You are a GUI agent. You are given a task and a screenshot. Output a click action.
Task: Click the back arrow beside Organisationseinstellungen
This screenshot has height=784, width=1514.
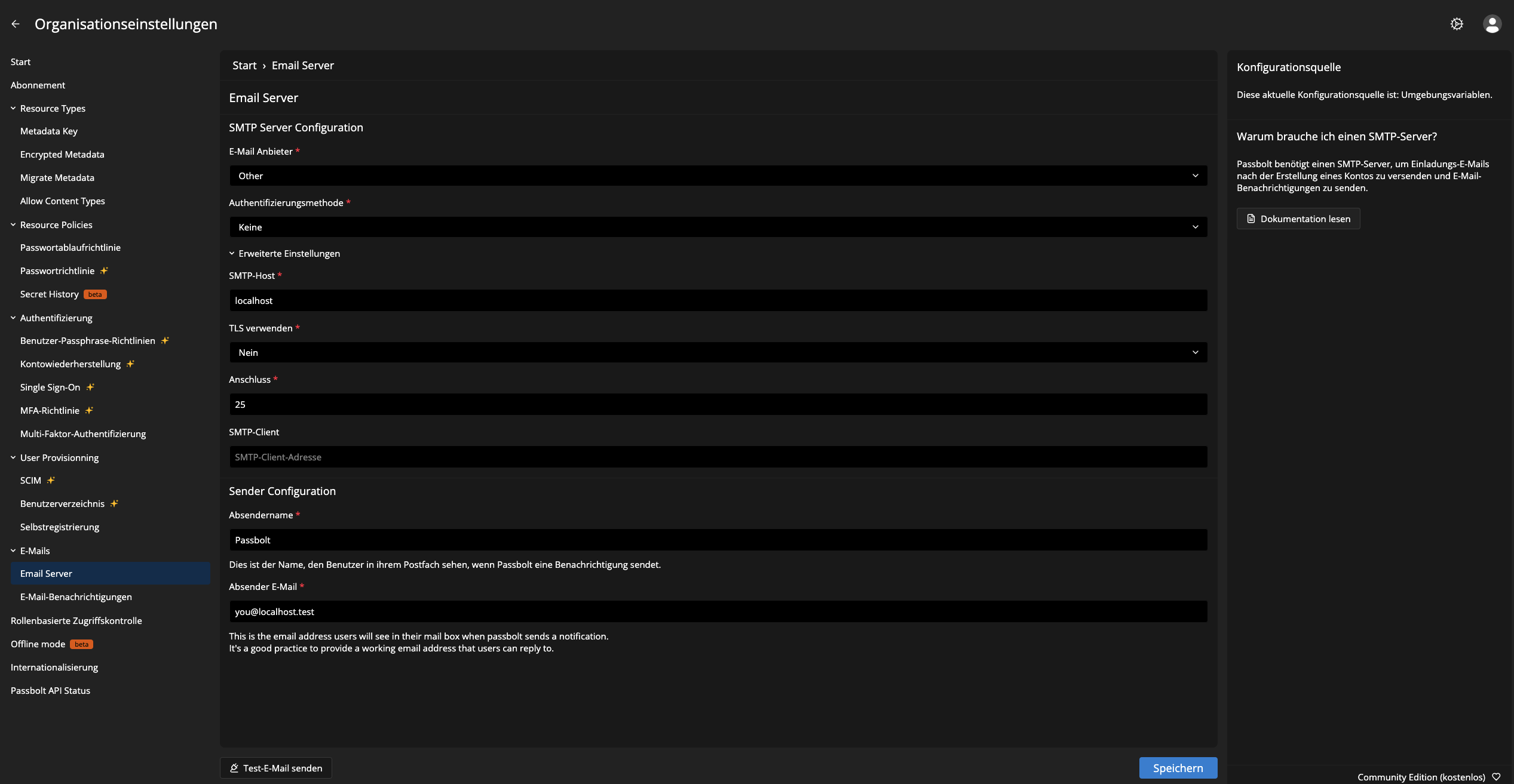coord(16,24)
